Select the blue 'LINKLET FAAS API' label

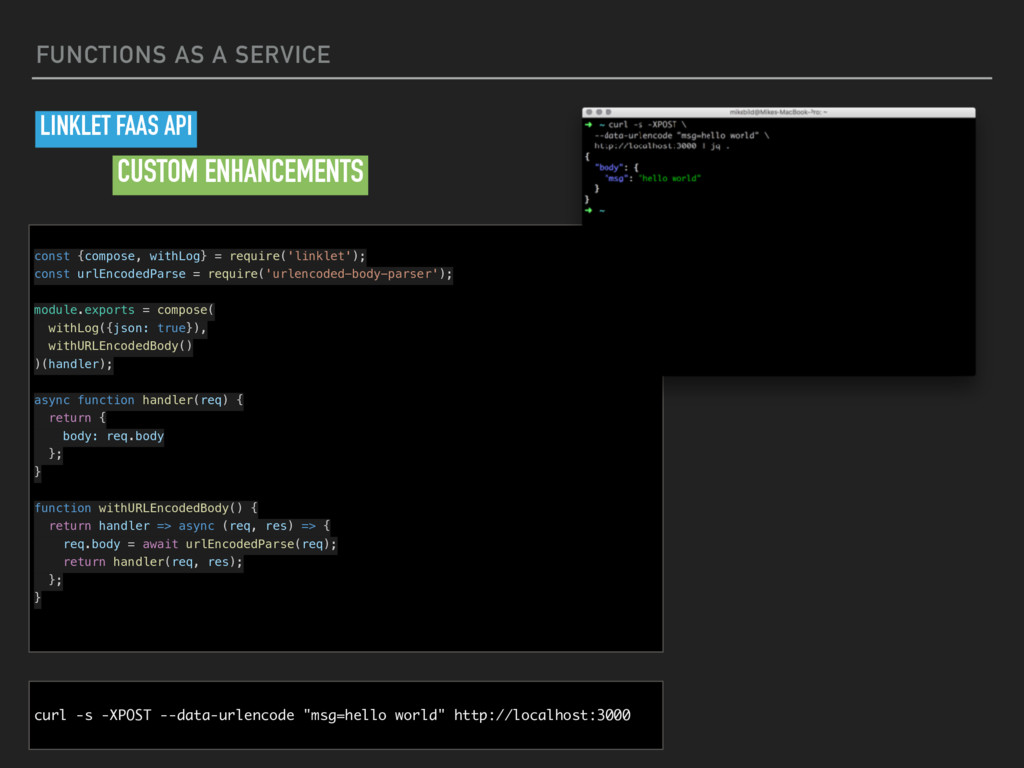(116, 129)
